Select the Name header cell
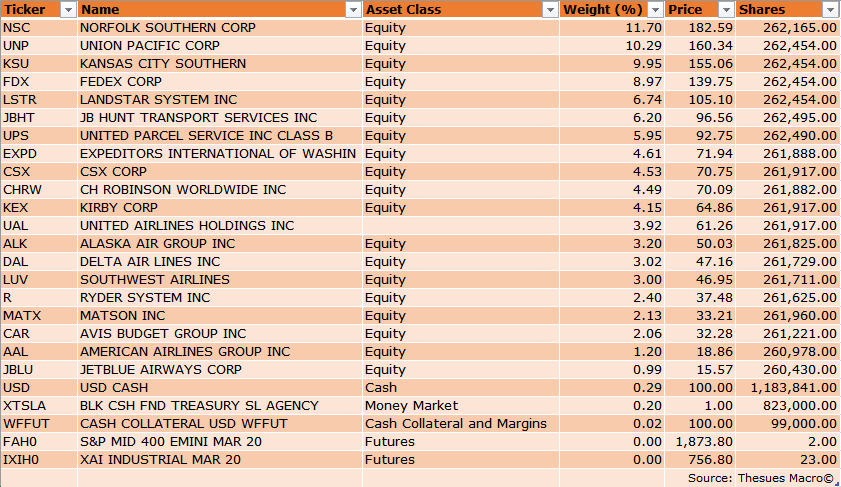The height and width of the screenshot is (487, 841). [220, 10]
